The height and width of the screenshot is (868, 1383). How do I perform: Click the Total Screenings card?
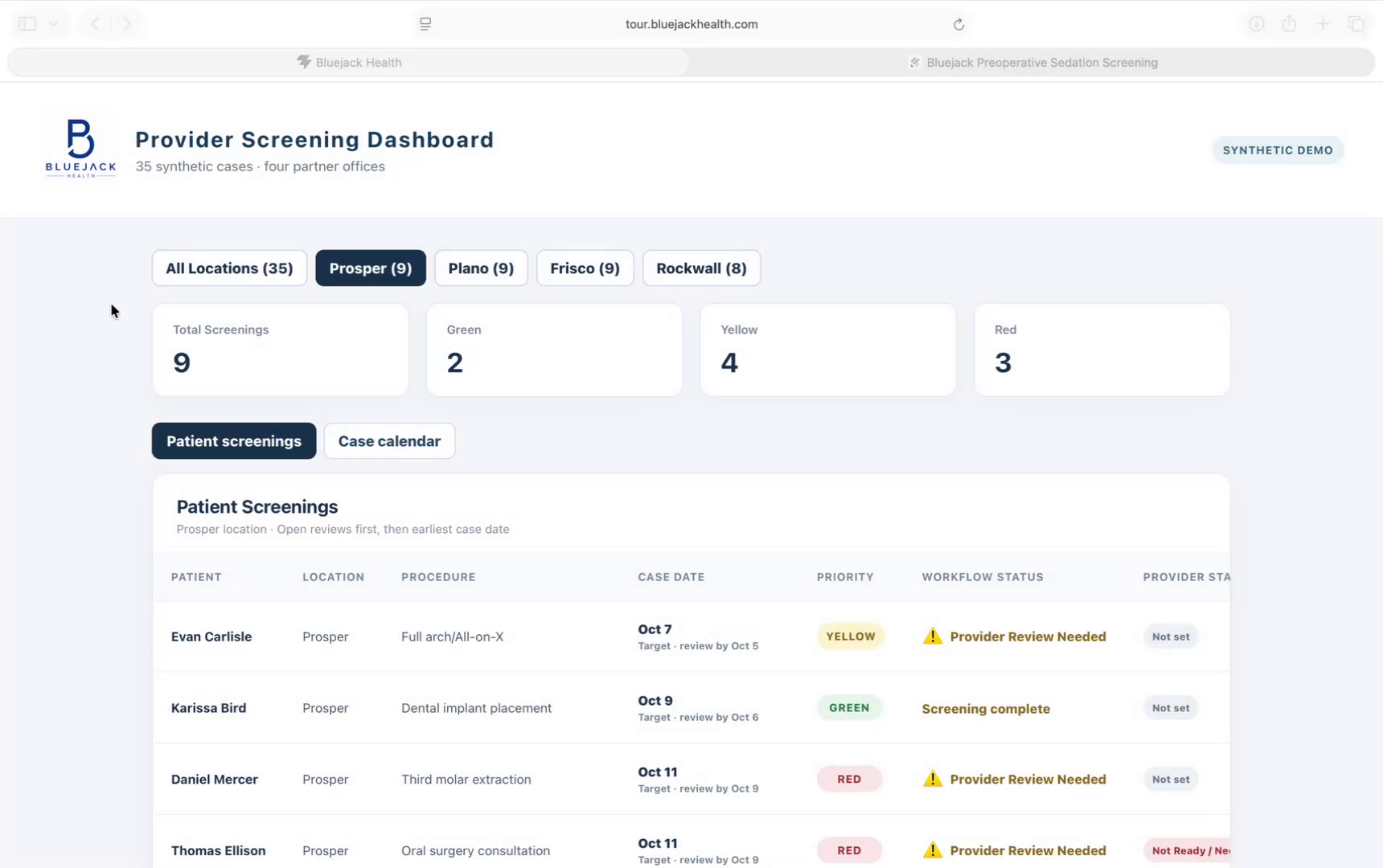[x=281, y=350]
